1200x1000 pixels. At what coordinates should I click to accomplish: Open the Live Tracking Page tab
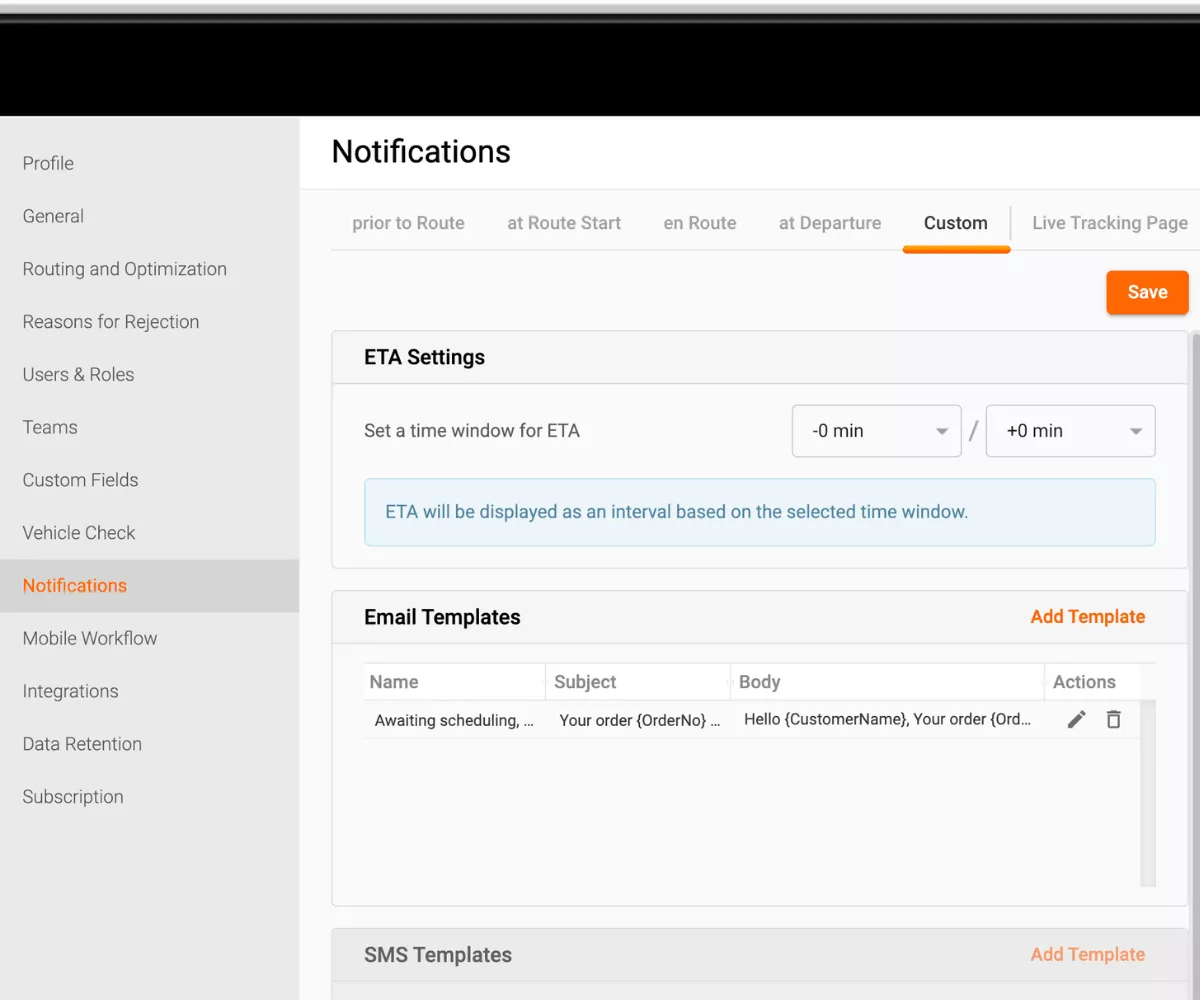pyautogui.click(x=1110, y=223)
